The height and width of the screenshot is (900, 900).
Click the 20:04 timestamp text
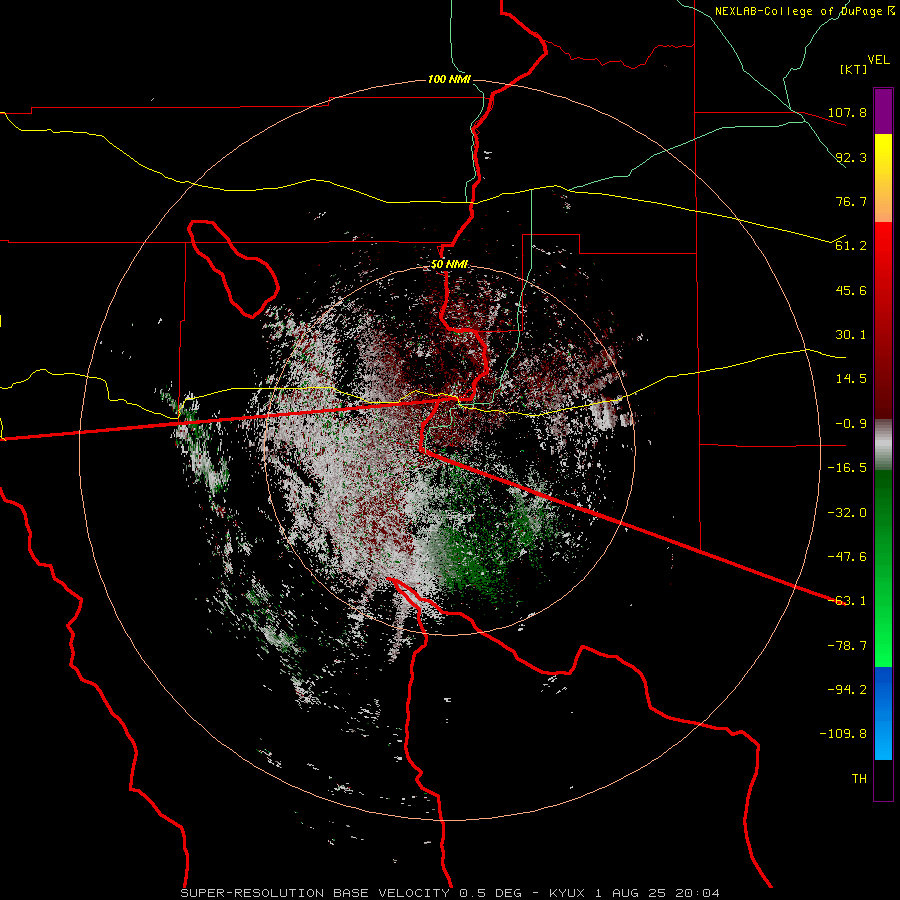click(697, 893)
